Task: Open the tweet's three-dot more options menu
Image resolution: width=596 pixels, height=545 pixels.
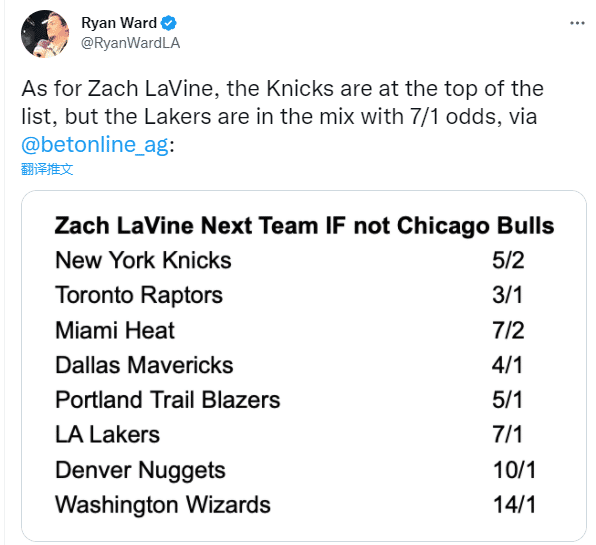Action: click(x=577, y=24)
